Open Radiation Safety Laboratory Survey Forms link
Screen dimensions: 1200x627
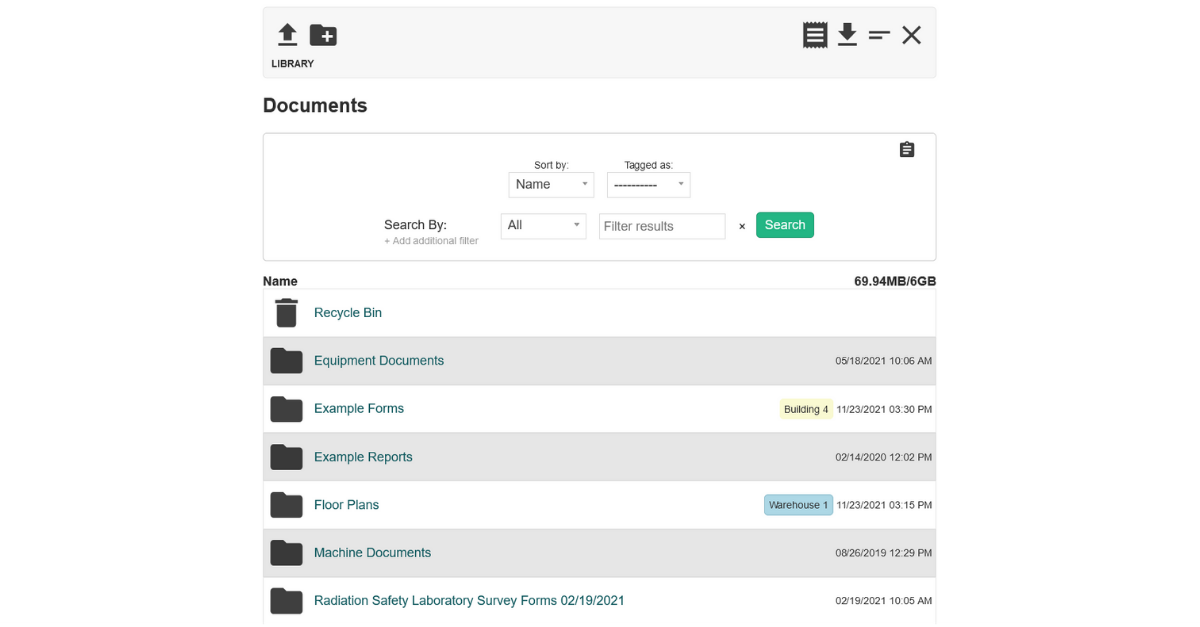(x=469, y=601)
